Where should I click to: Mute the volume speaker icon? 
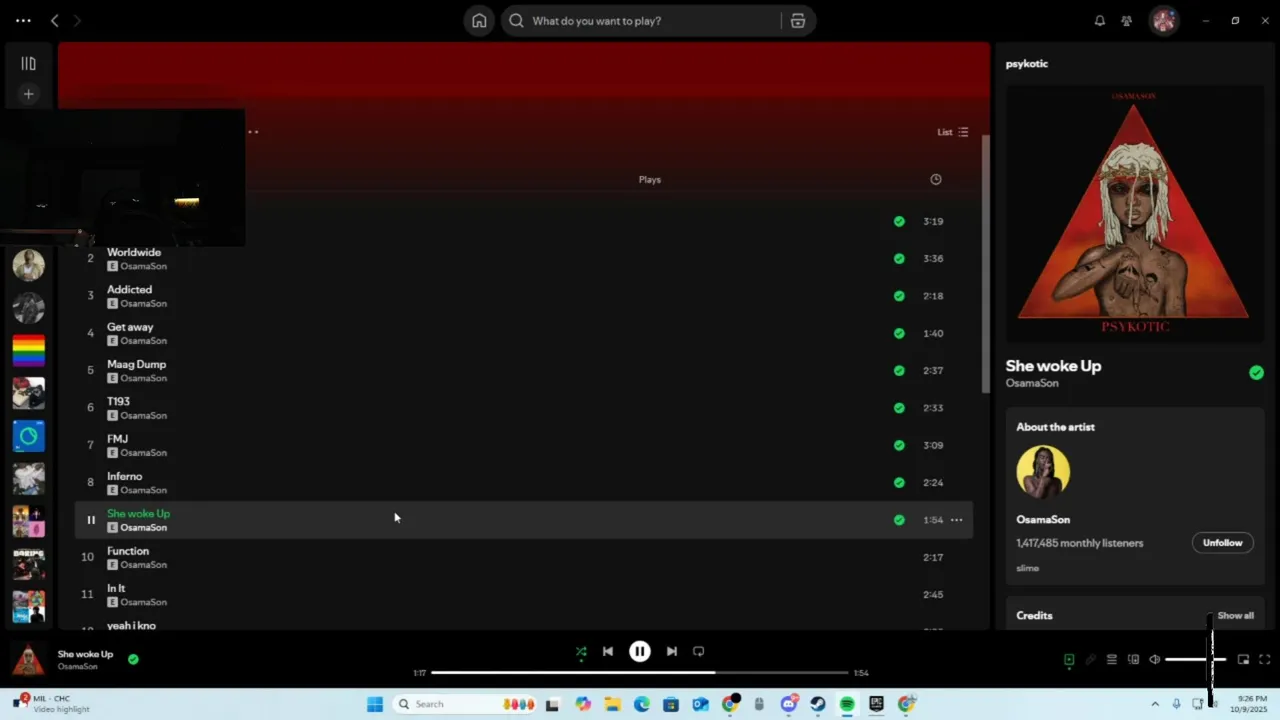tap(1155, 660)
